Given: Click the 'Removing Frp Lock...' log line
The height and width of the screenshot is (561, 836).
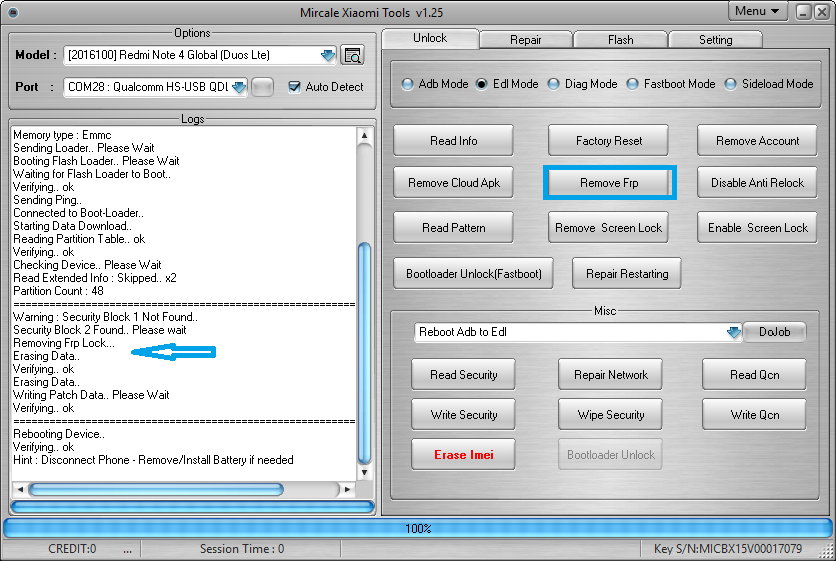Looking at the screenshot, I should click(x=64, y=343).
